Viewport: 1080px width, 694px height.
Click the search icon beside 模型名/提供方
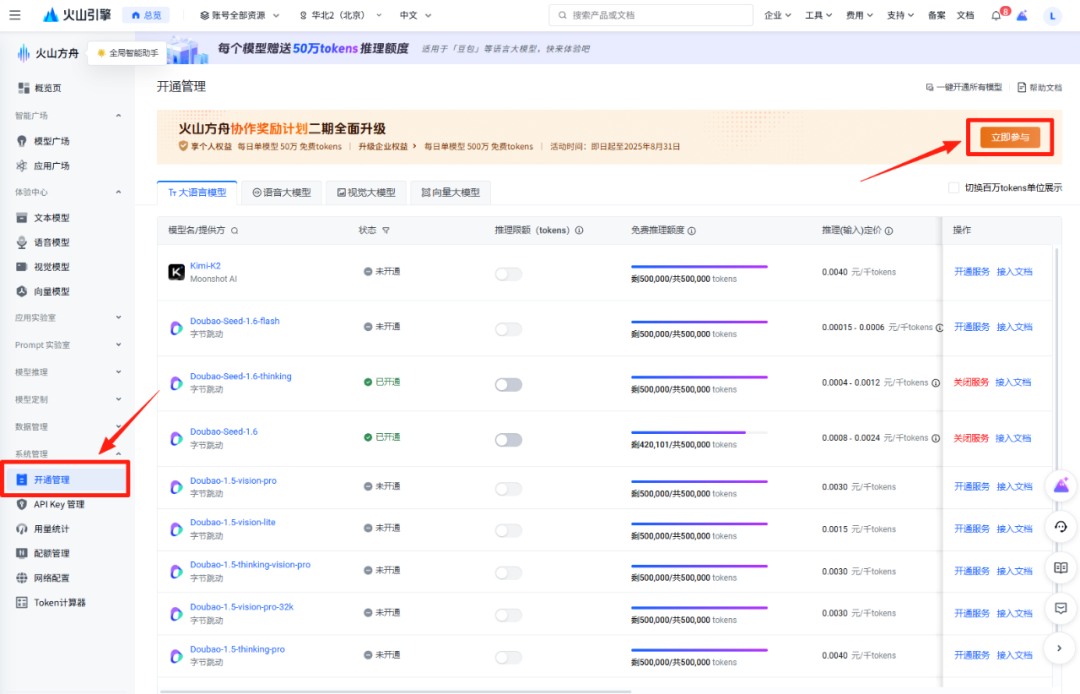[x=235, y=231]
